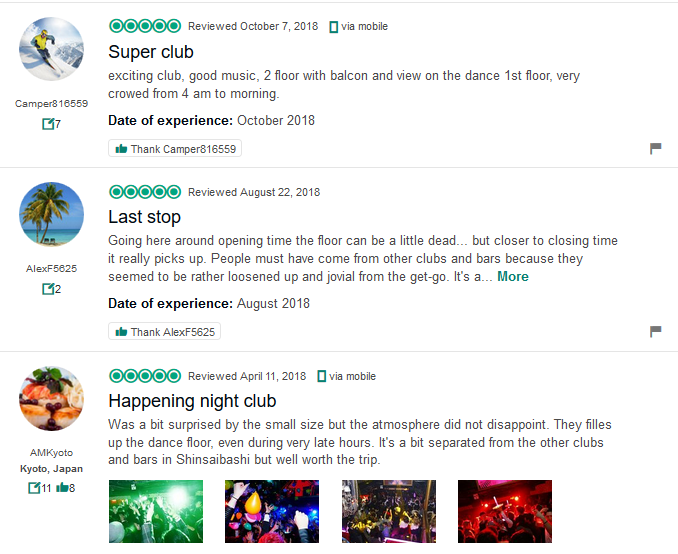This screenshot has height=554, width=678.
Task: Open Camper816559's skier profile avatar
Action: (51, 49)
